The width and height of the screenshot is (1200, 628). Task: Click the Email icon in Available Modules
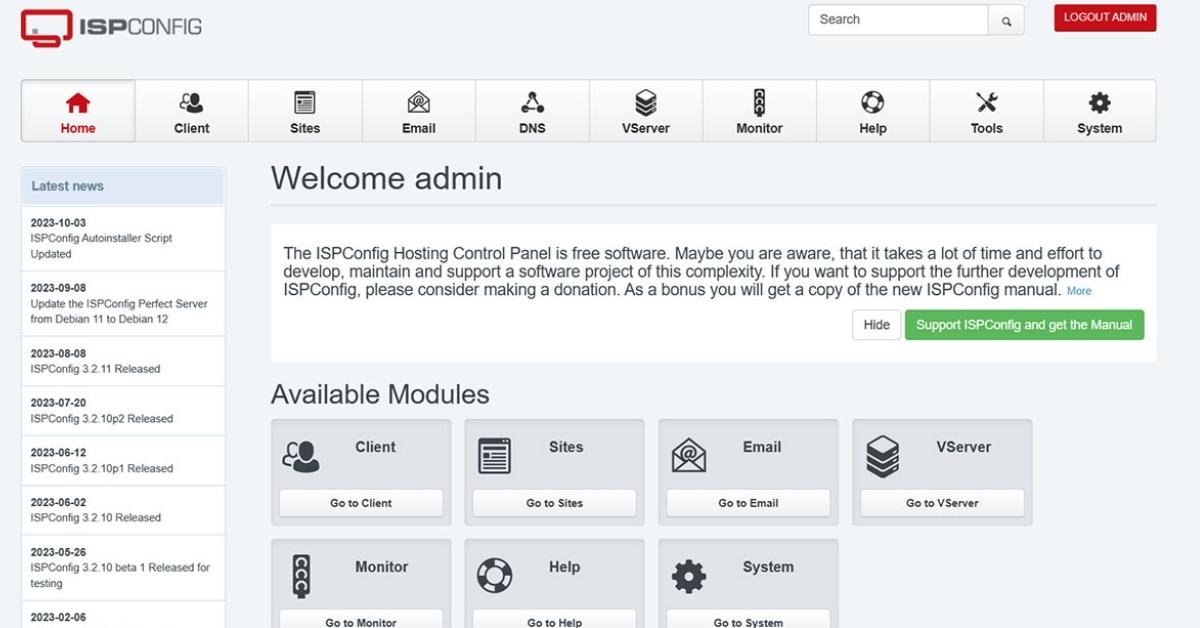click(x=689, y=456)
